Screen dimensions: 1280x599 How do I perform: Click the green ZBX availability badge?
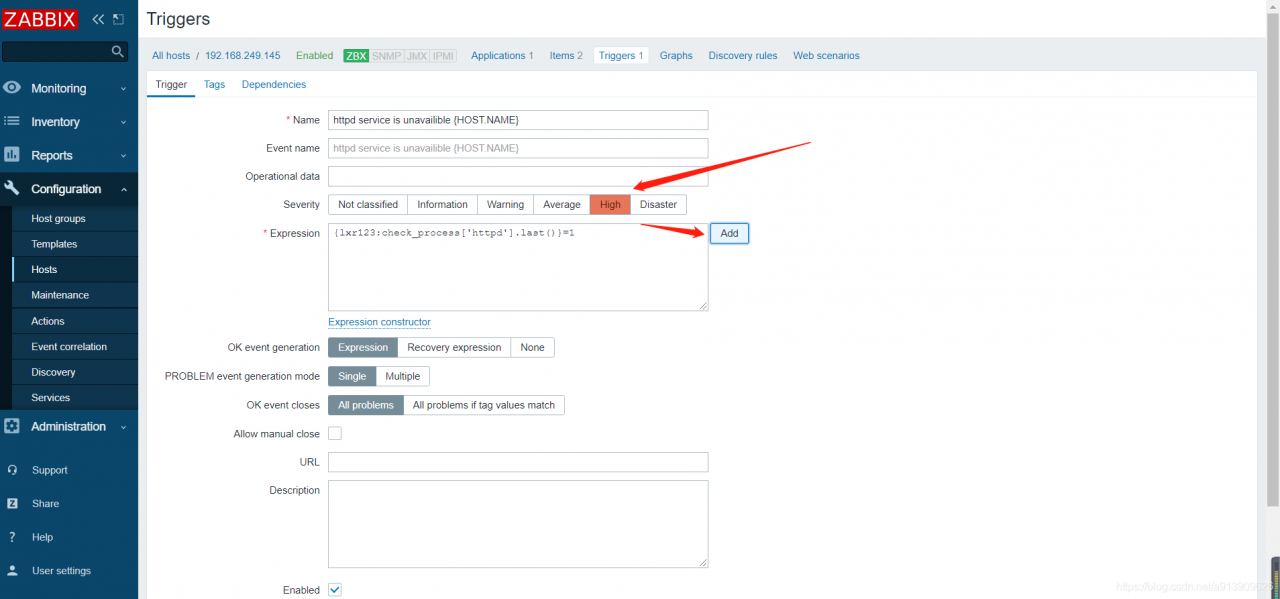[356, 56]
